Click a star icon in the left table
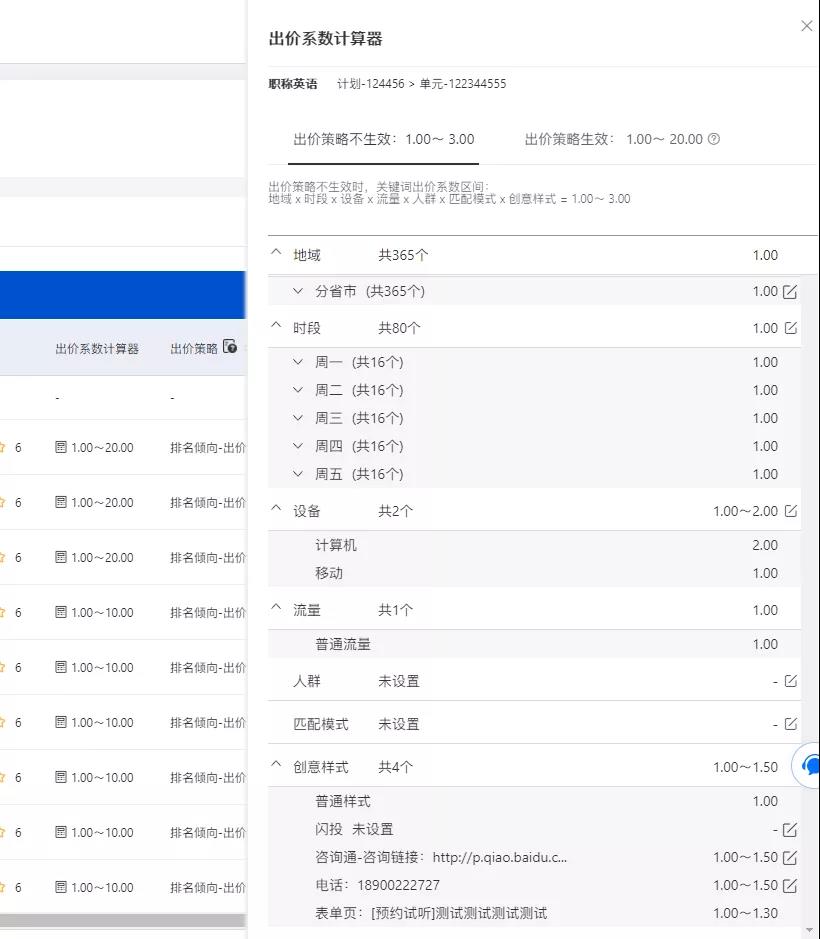 pos(4,447)
